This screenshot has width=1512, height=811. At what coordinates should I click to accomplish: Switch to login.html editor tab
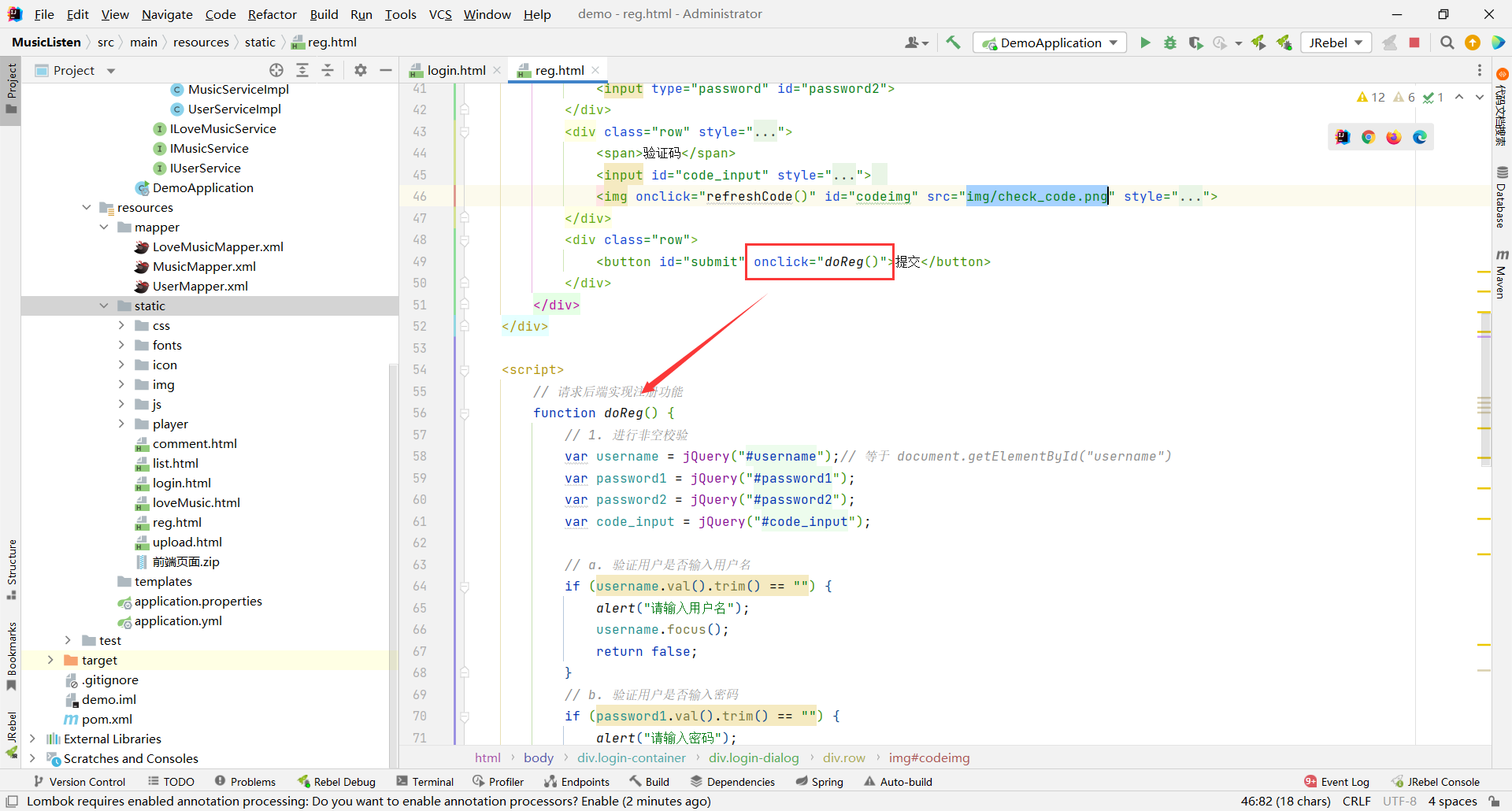[x=455, y=70]
